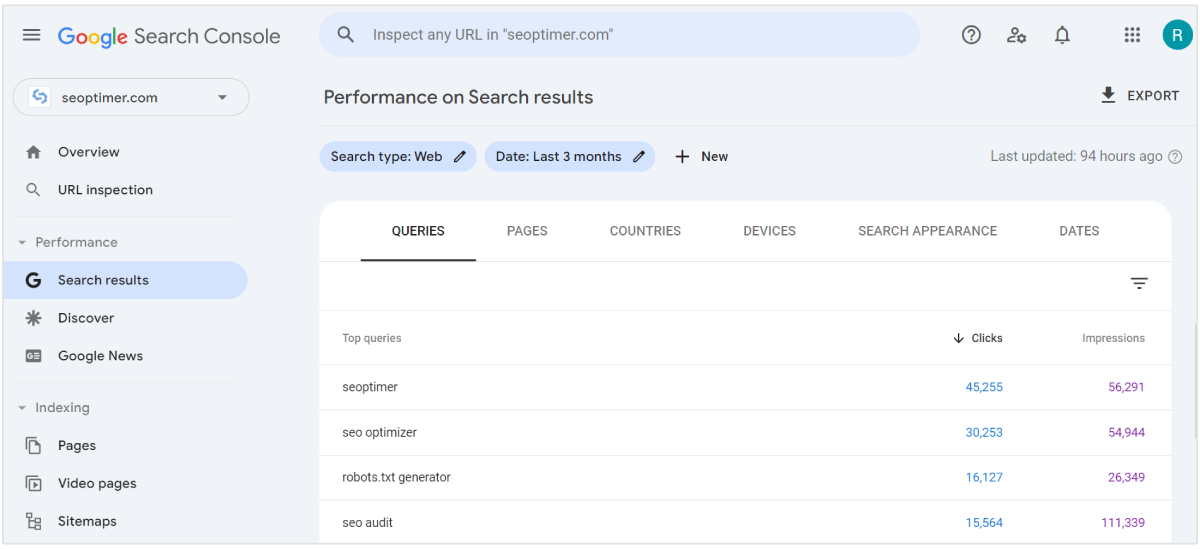1200x549 pixels.
Task: Sort the table by Clicks column
Action: click(978, 338)
